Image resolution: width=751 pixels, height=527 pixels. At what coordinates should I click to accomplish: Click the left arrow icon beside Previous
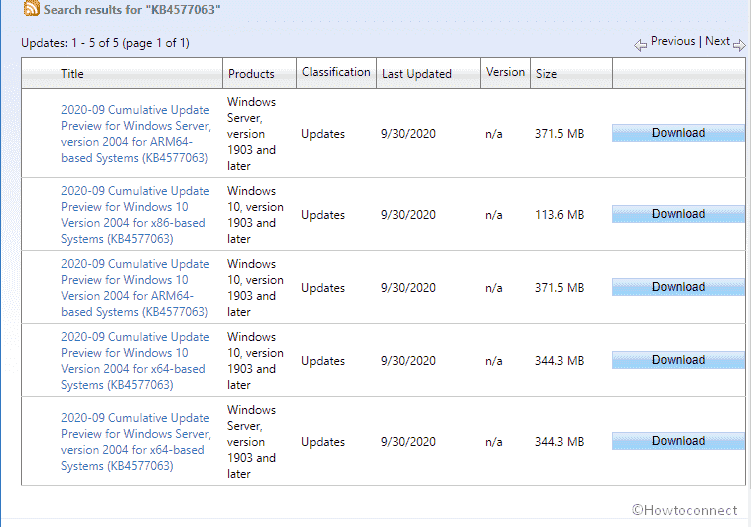[x=640, y=44]
